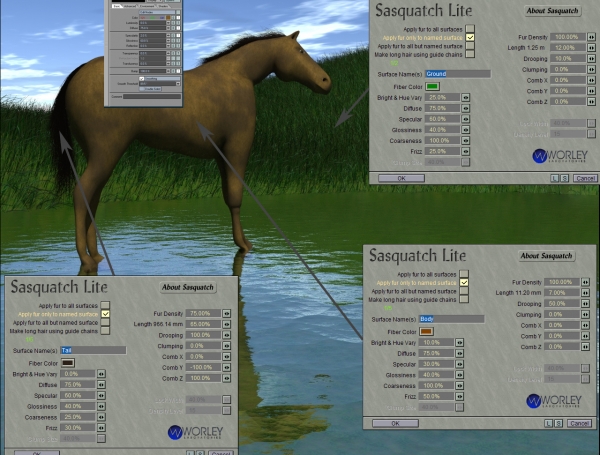
Task: Cancel the Ground surface Sasquatch dialog
Action: [585, 178]
